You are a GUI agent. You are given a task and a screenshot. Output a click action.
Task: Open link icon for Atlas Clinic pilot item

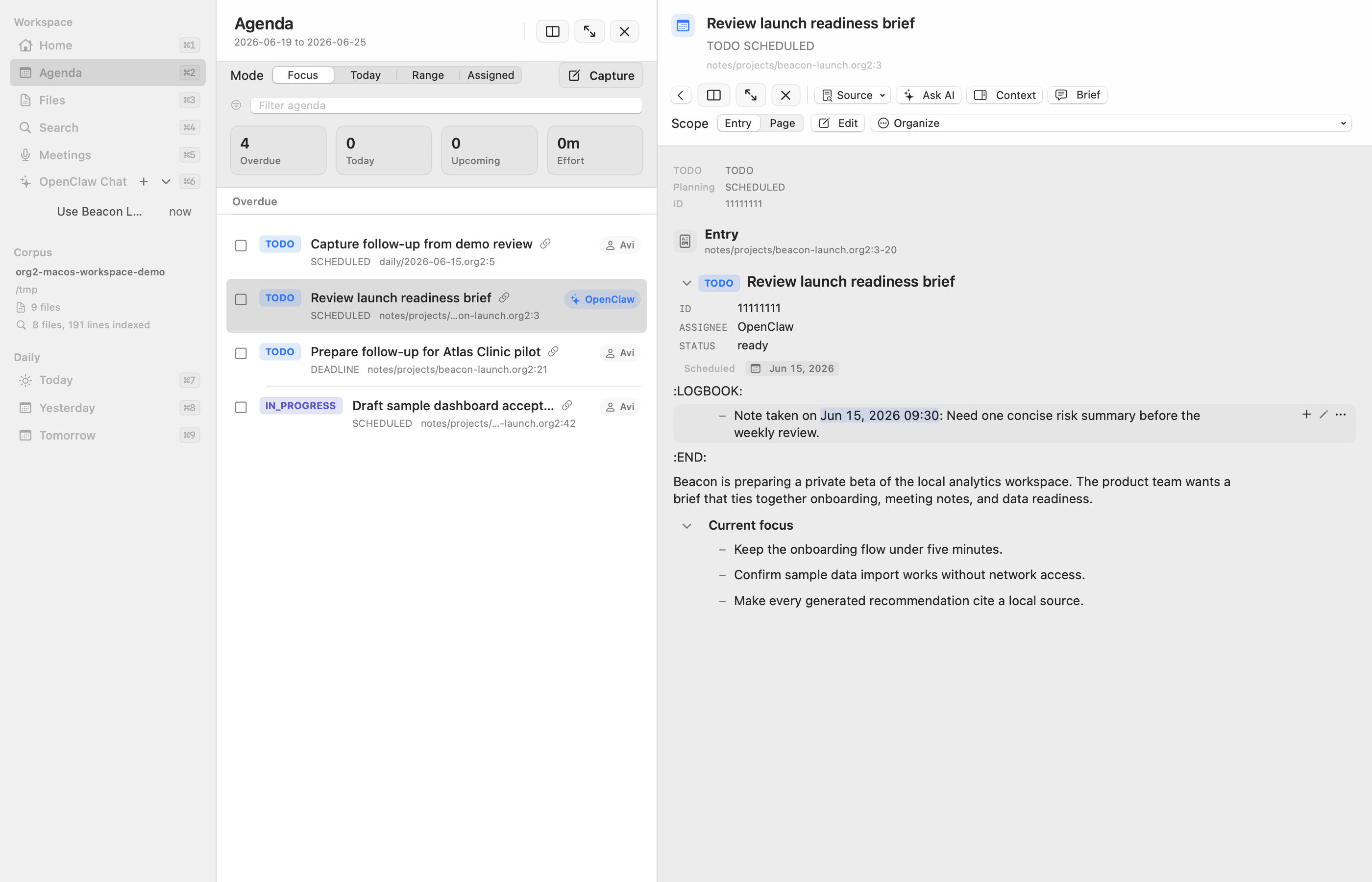pyautogui.click(x=553, y=352)
